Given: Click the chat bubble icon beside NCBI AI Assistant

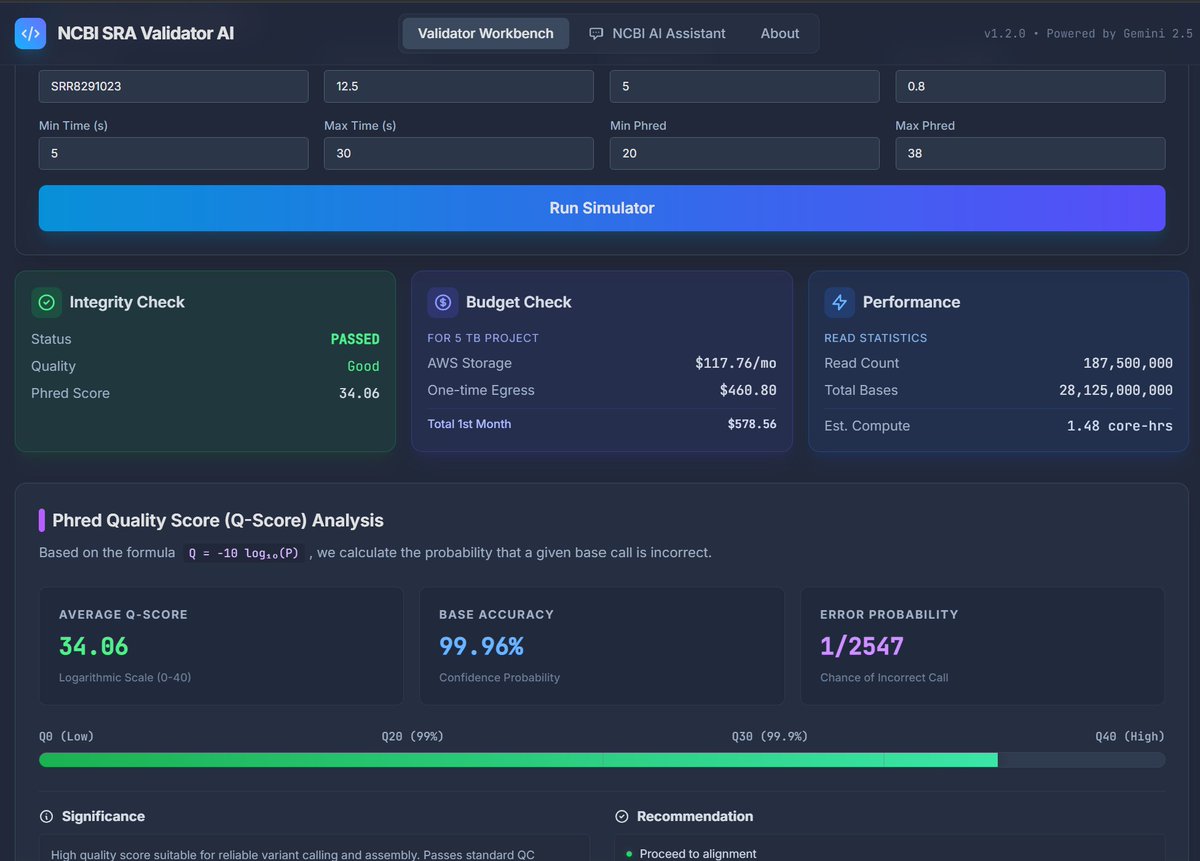Looking at the screenshot, I should (596, 33).
